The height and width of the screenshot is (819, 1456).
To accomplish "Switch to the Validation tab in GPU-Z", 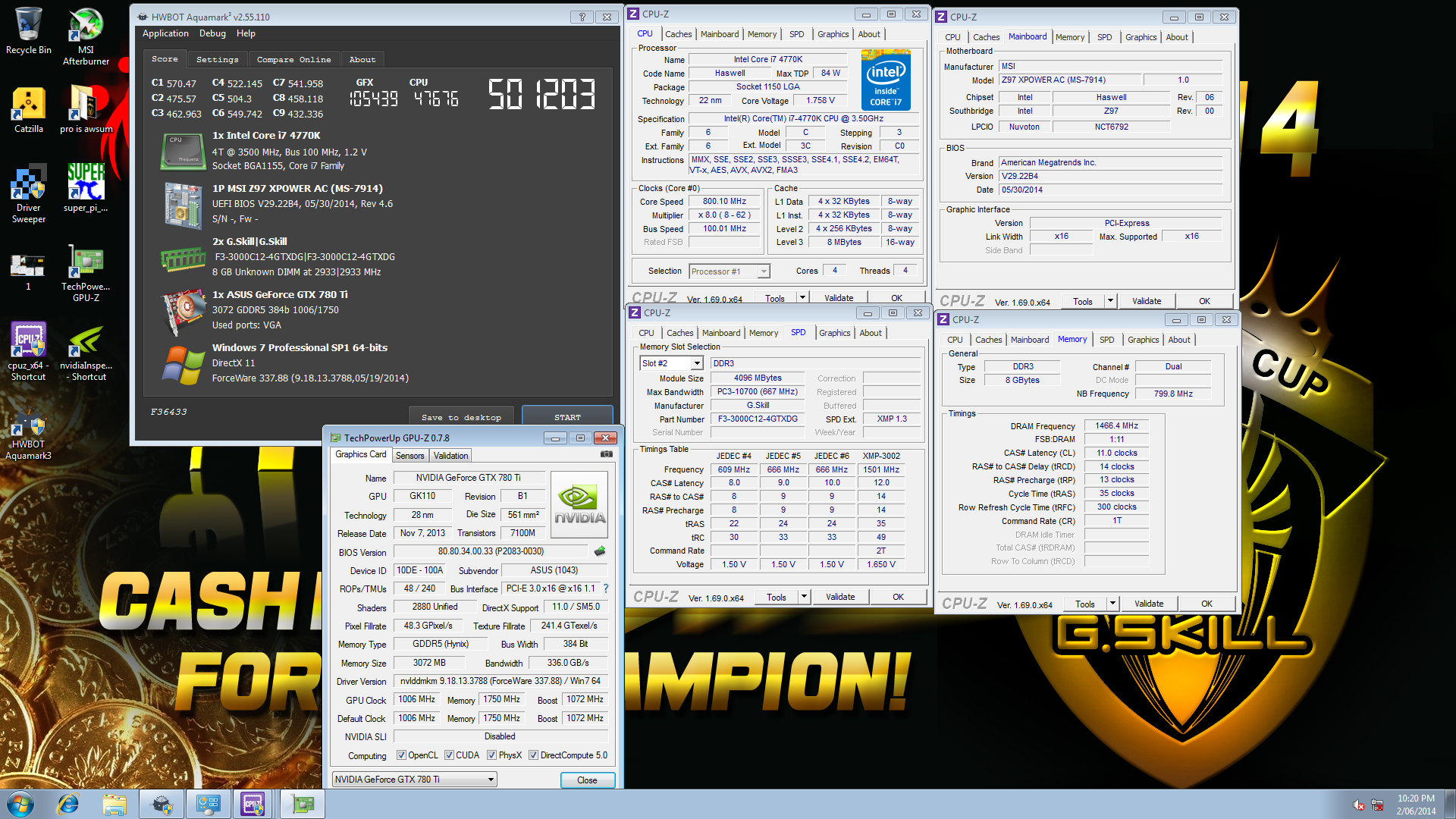I will (x=450, y=456).
